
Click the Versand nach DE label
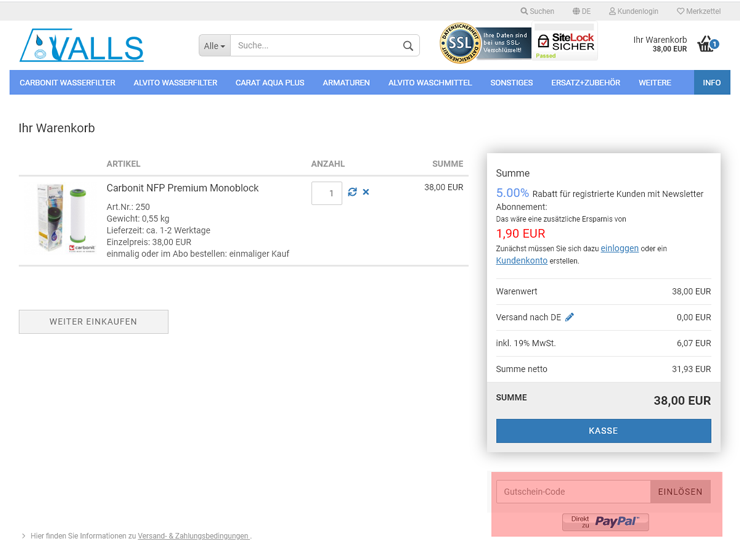(528, 317)
